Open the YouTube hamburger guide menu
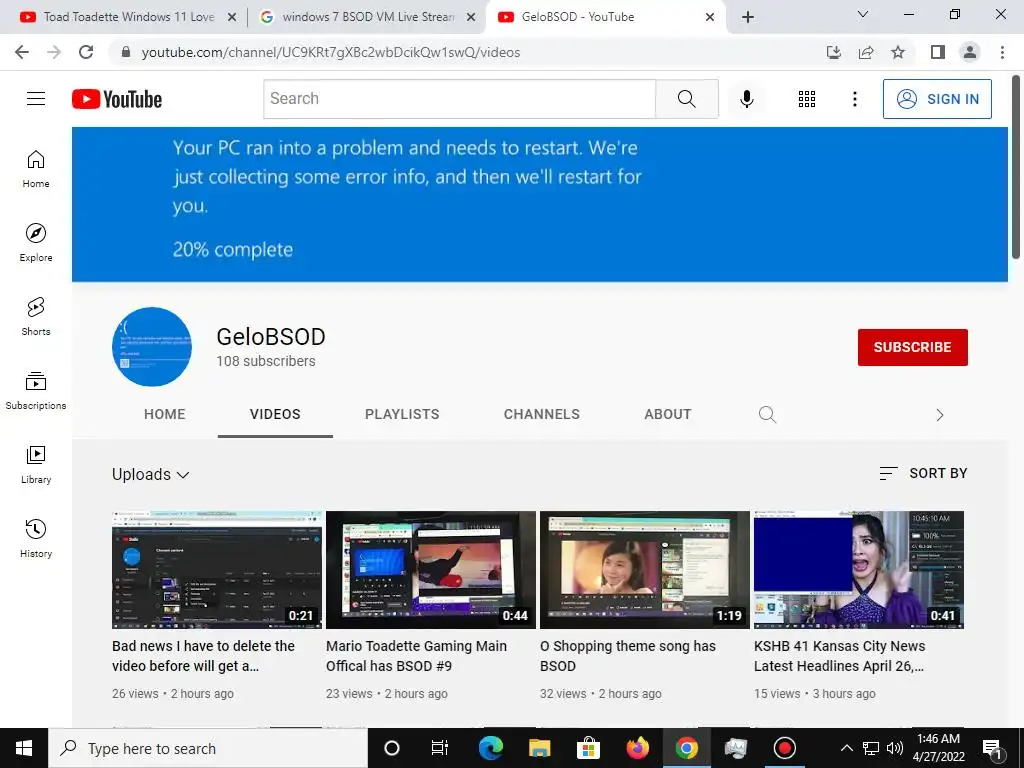This screenshot has width=1024, height=768. [x=36, y=99]
